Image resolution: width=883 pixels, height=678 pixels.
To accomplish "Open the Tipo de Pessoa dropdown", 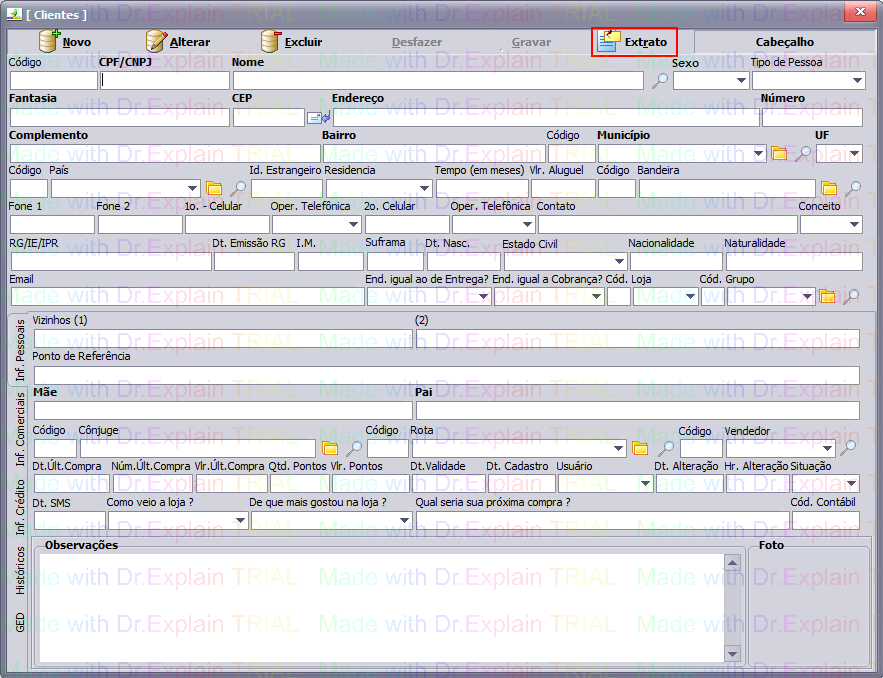I will pyautogui.click(x=857, y=81).
